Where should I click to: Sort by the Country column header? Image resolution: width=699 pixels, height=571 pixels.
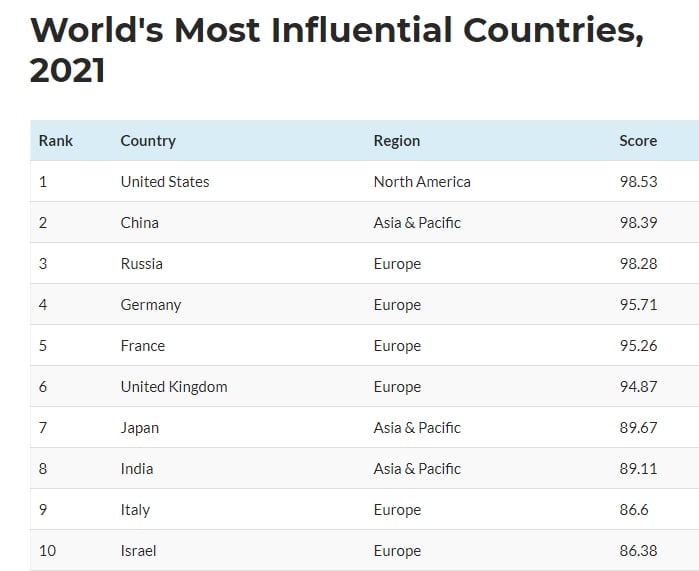[x=148, y=141]
